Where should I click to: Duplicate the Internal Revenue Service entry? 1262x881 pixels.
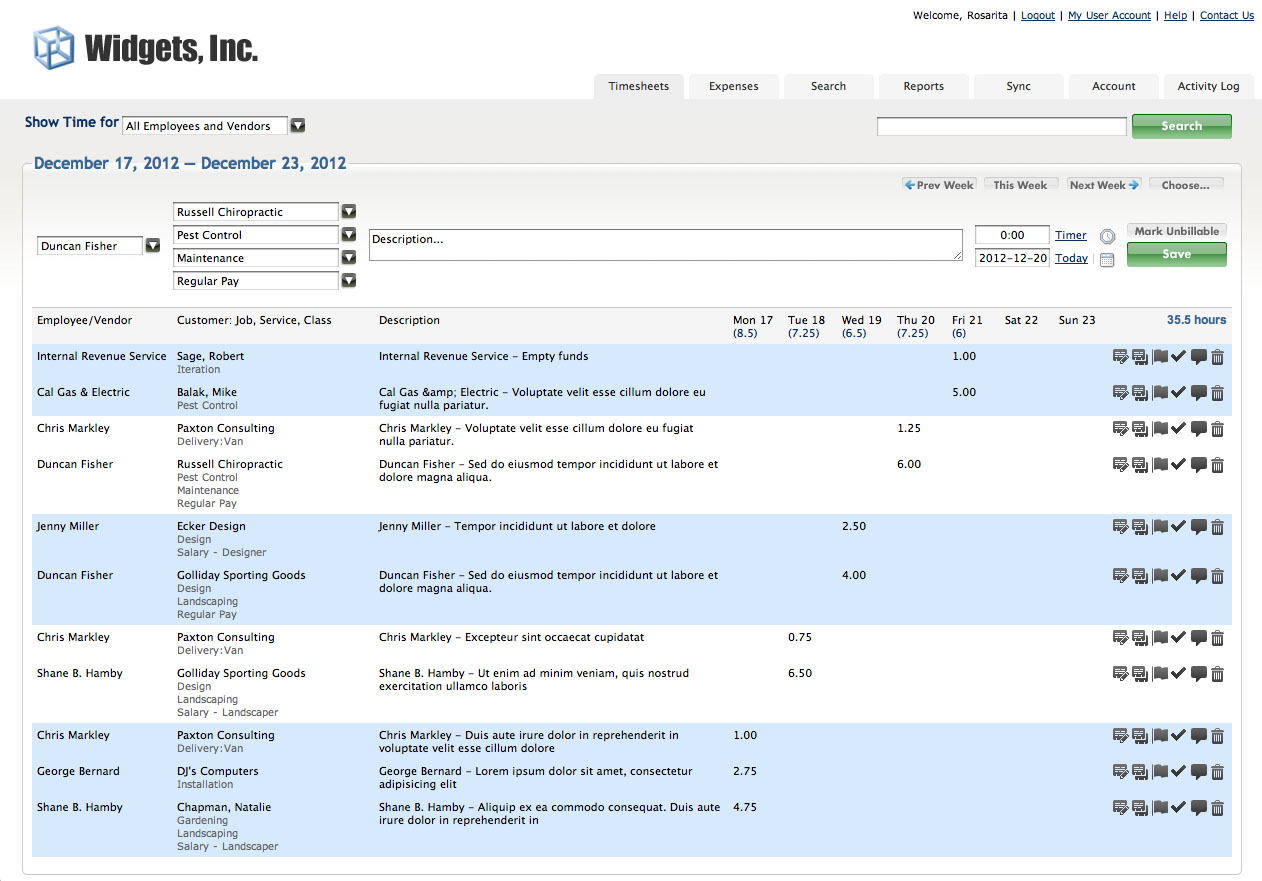1139,357
